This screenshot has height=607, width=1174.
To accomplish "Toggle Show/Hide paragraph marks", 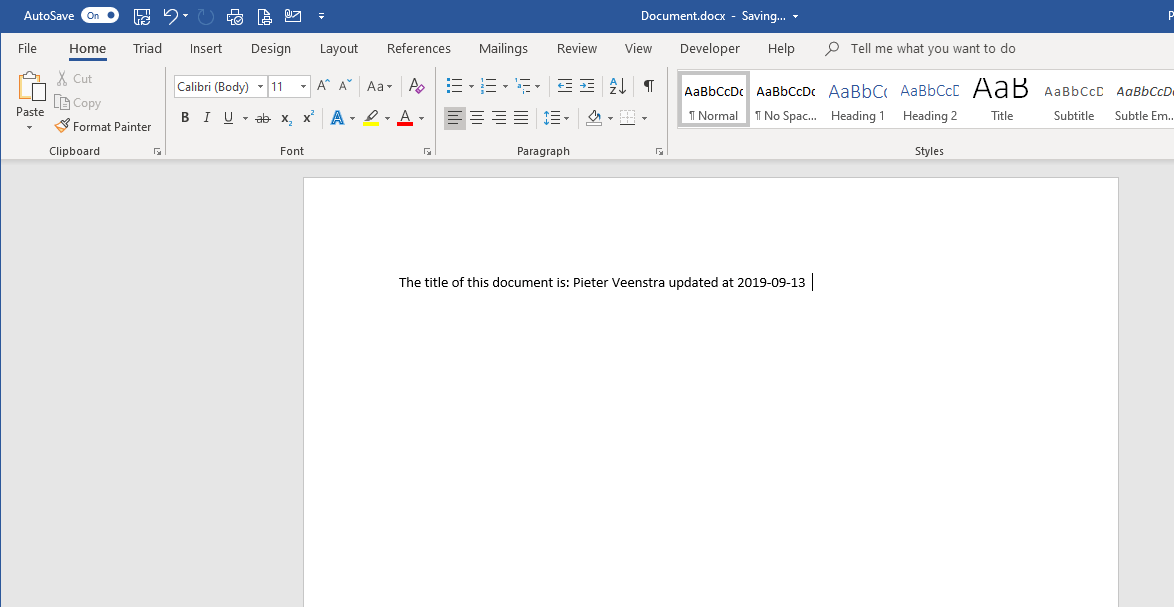I will (x=648, y=86).
